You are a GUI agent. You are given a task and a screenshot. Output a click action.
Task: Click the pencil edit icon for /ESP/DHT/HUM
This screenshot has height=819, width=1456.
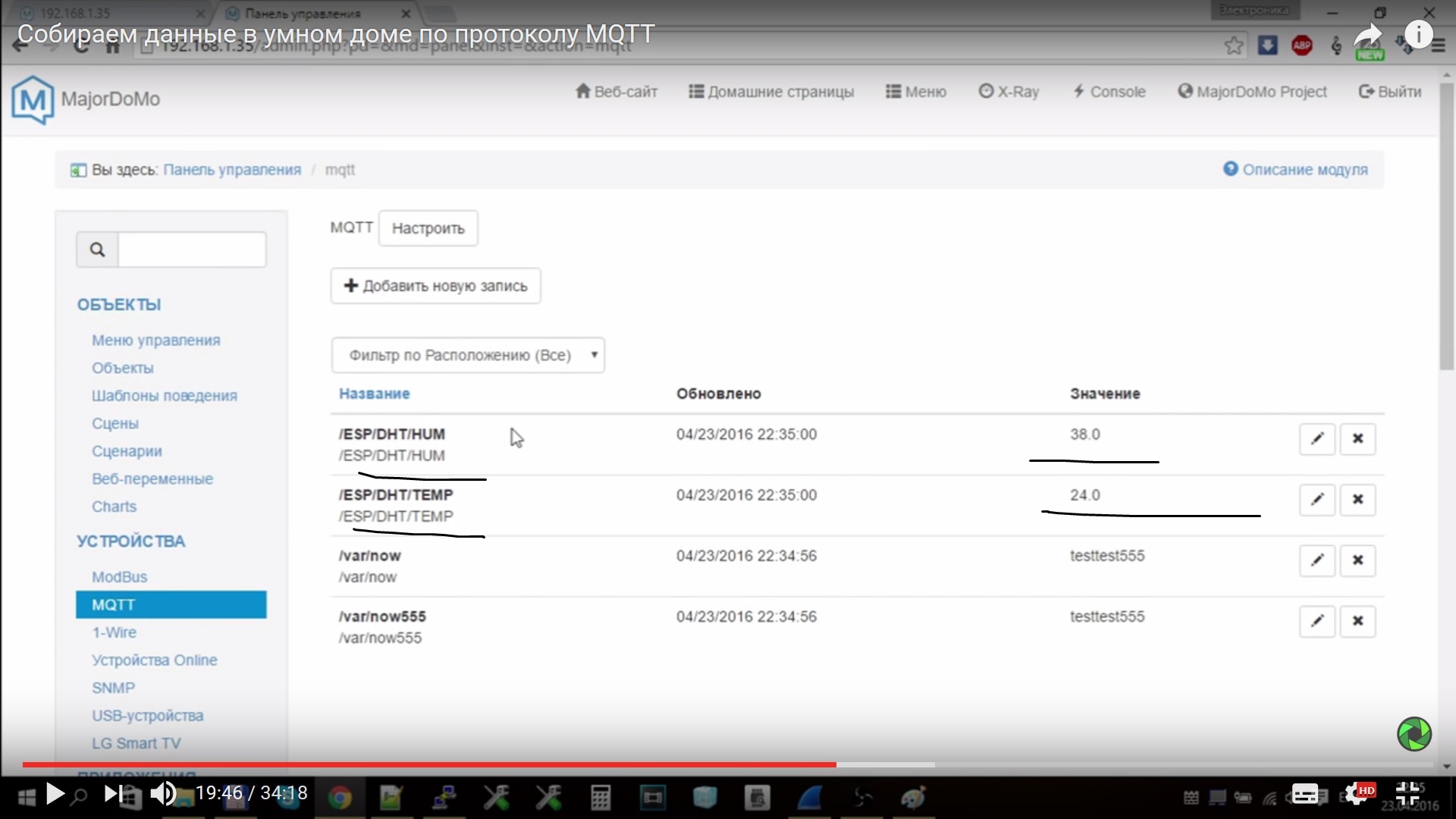[1317, 438]
